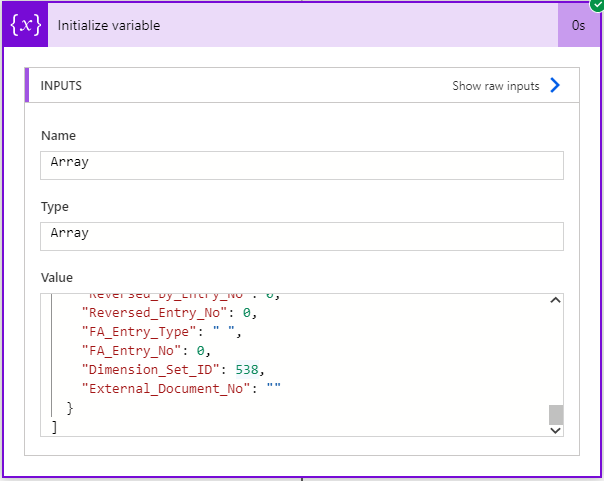Click the "External_Document_No" key text
The image size is (604, 481).
click(x=163, y=388)
